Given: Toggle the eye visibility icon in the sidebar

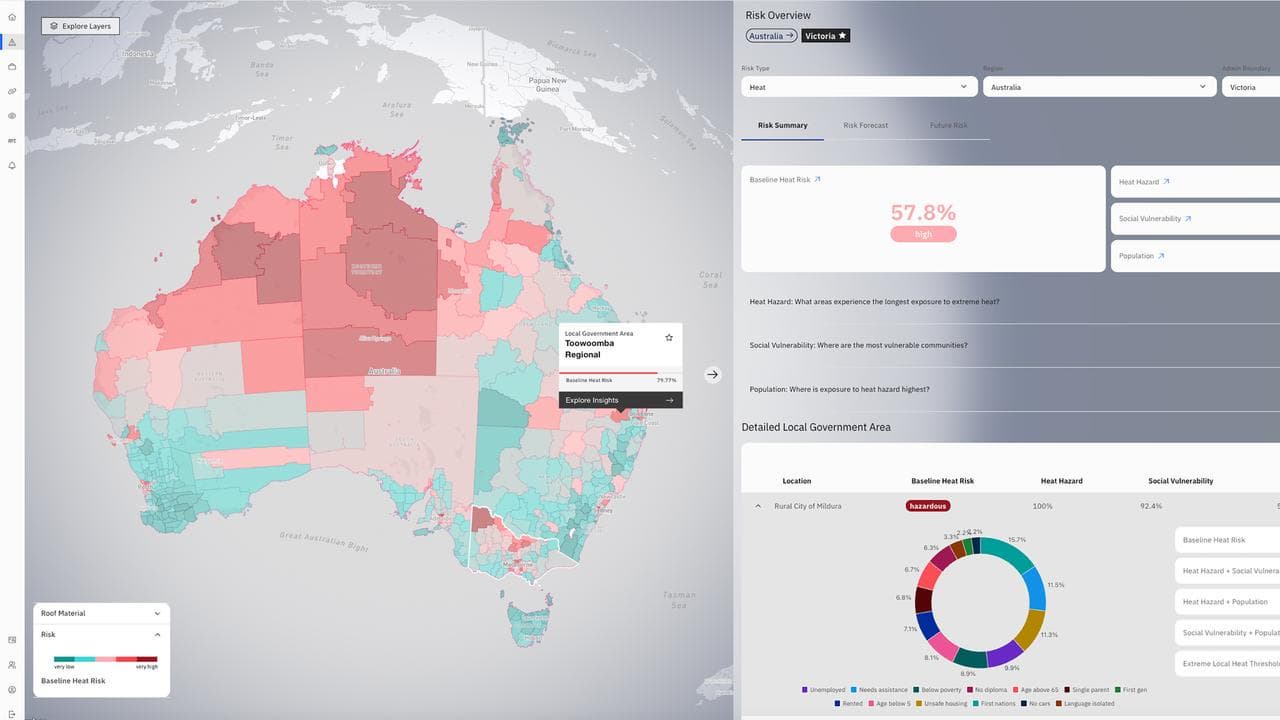Looking at the screenshot, I should 12,116.
